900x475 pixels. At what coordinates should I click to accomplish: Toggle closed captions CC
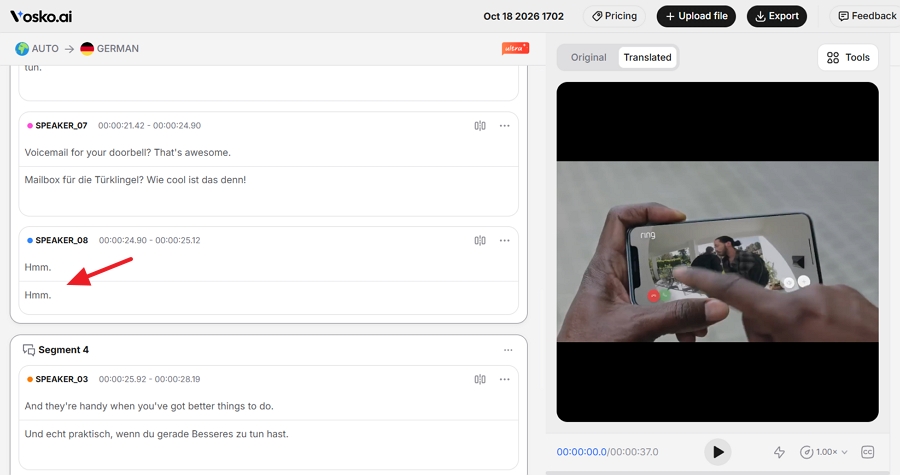(x=867, y=452)
